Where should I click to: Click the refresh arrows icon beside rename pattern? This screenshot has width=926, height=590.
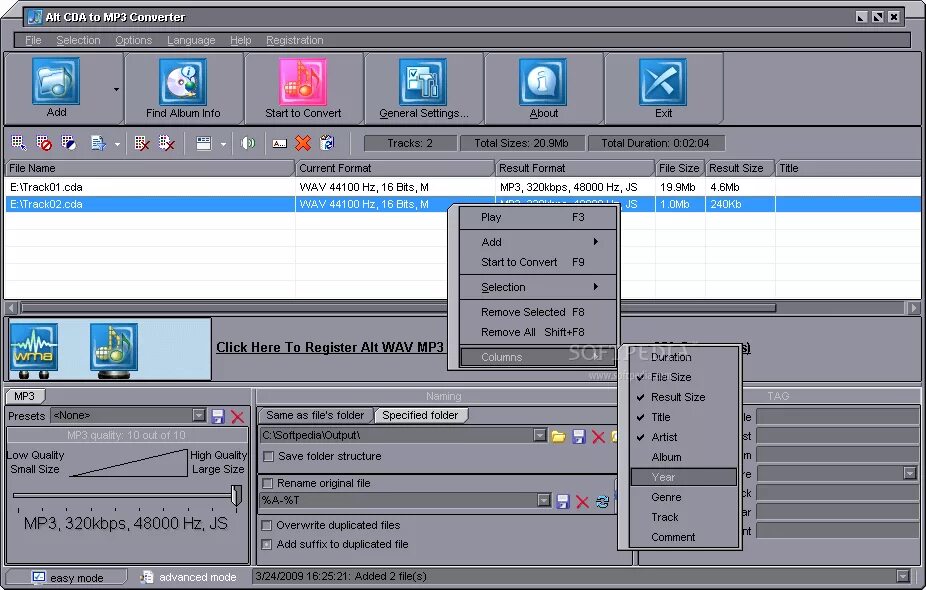[602, 501]
